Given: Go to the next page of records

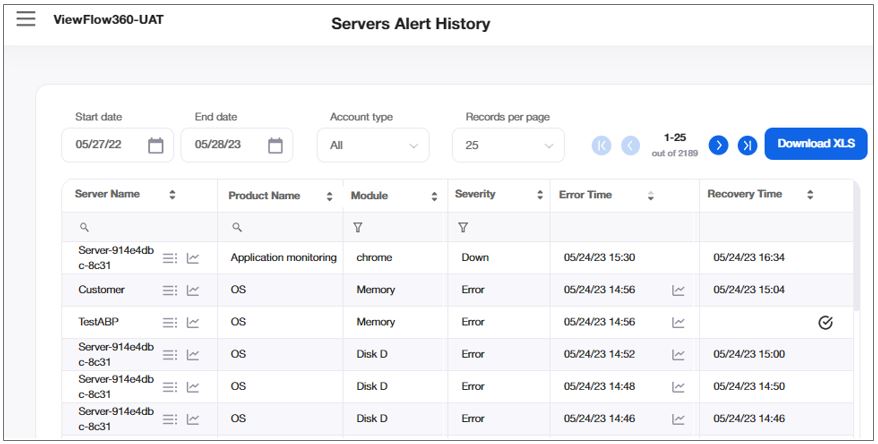Looking at the screenshot, I should coord(718,145).
